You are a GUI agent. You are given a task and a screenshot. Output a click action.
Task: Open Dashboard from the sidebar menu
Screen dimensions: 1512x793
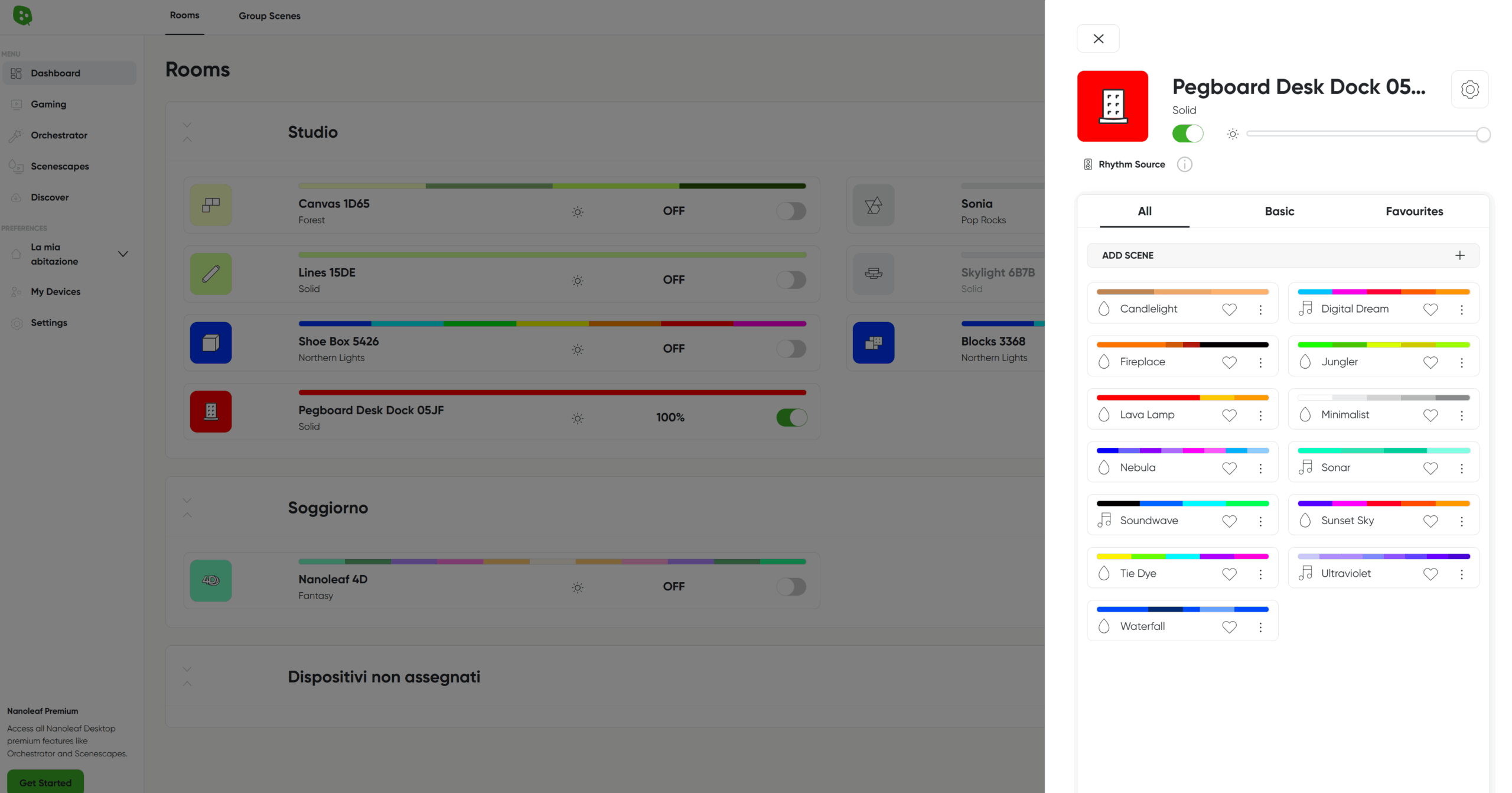click(x=70, y=73)
